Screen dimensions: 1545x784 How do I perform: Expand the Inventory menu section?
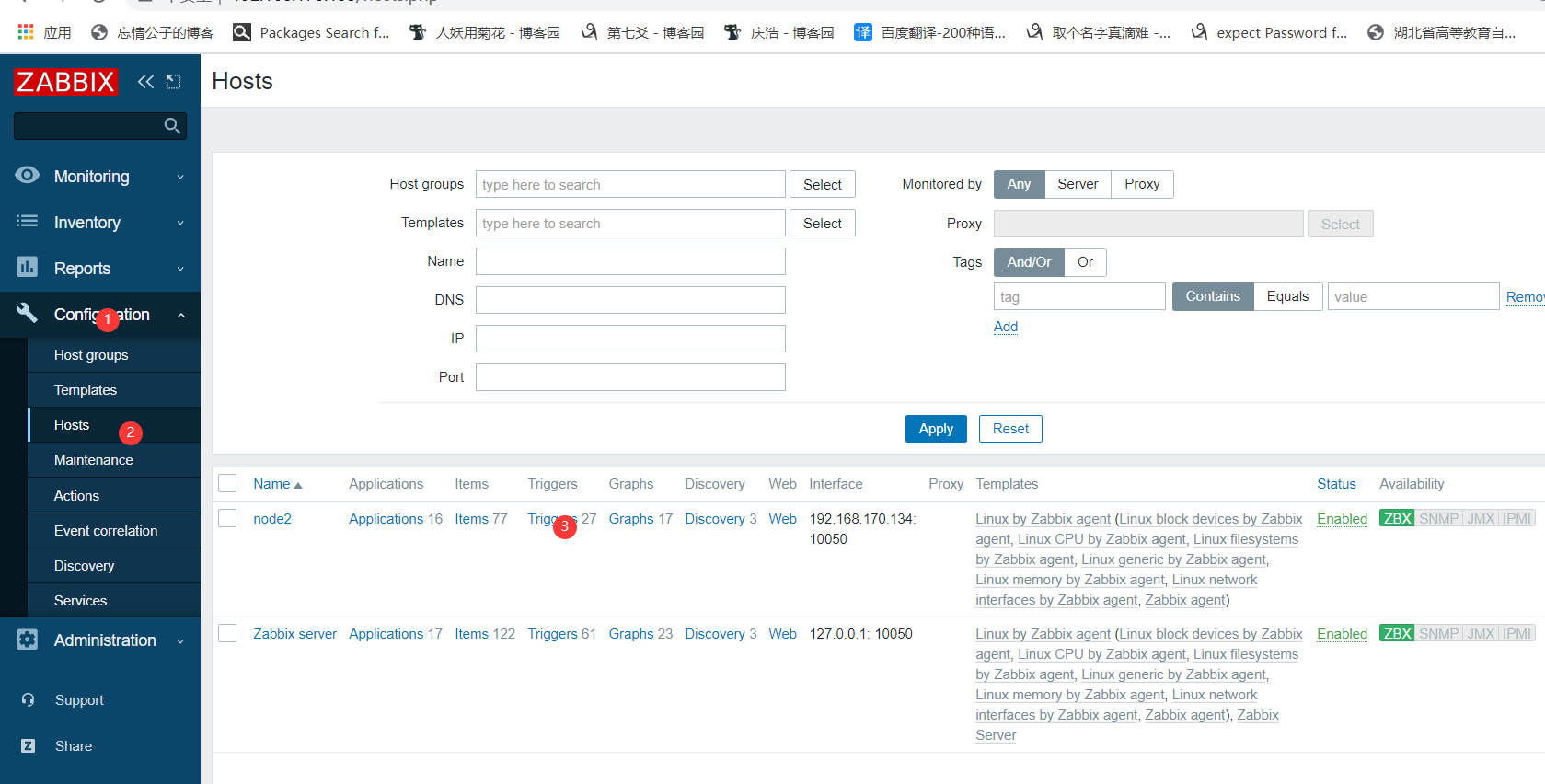tap(100, 223)
